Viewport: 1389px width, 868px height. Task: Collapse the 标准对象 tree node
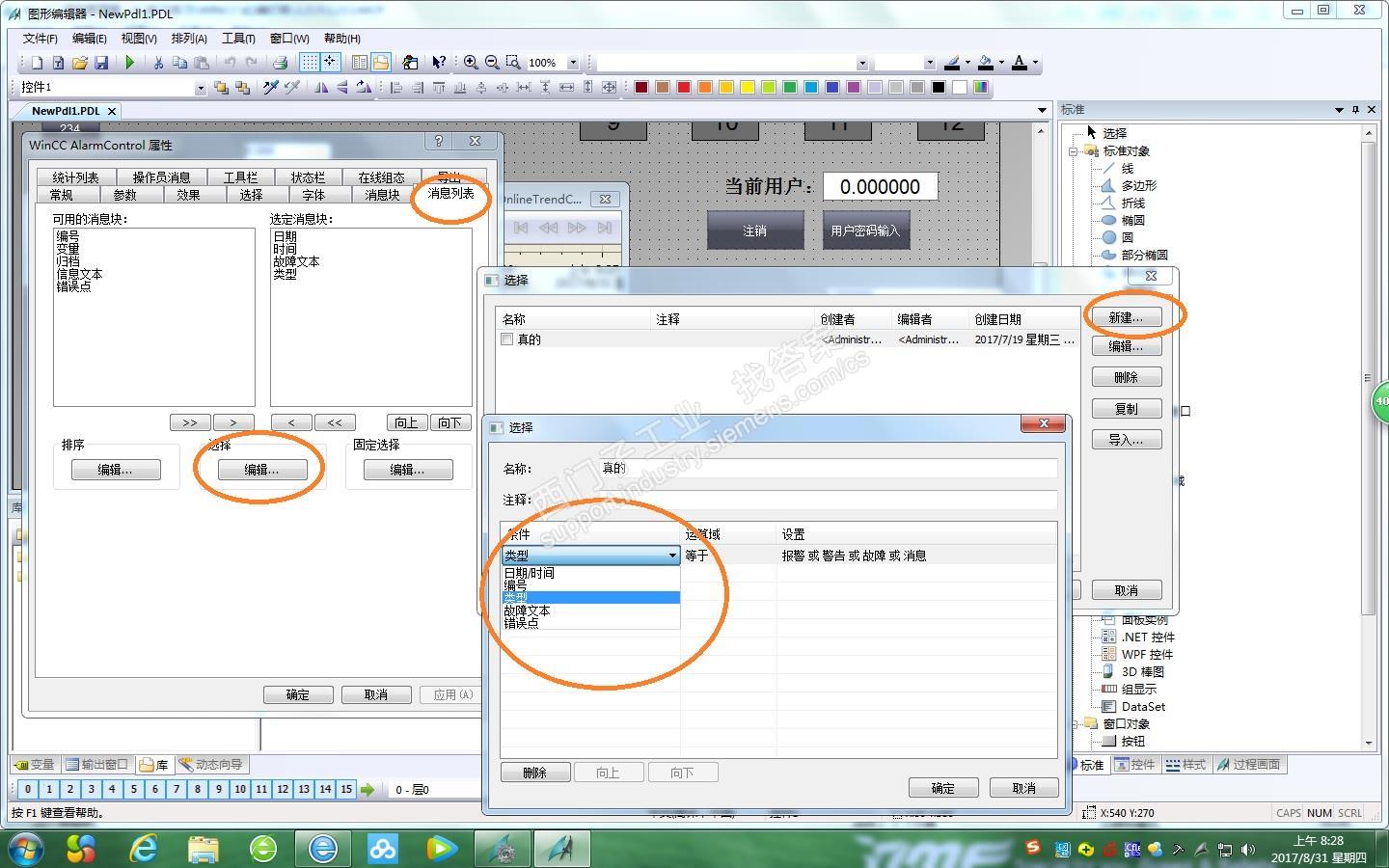1074,151
